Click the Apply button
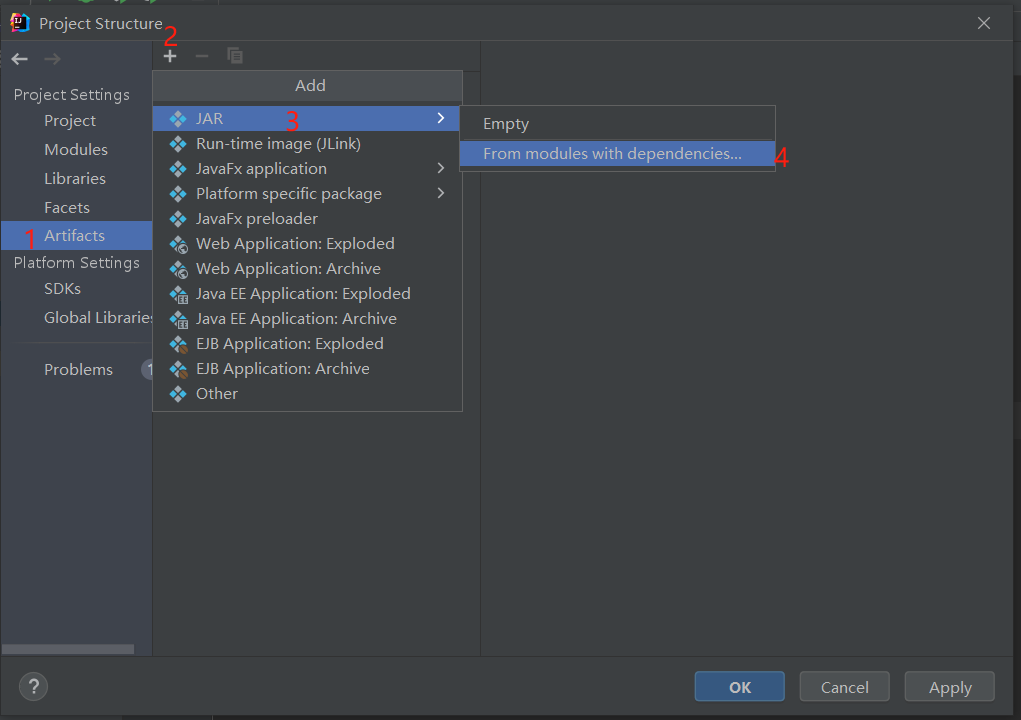Viewport: 1021px width, 720px height. pyautogui.click(x=949, y=687)
